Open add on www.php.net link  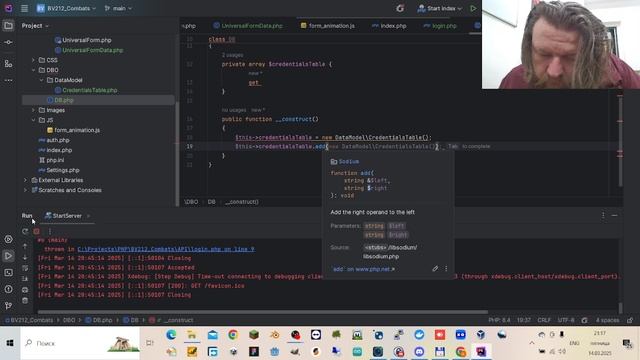(364, 269)
